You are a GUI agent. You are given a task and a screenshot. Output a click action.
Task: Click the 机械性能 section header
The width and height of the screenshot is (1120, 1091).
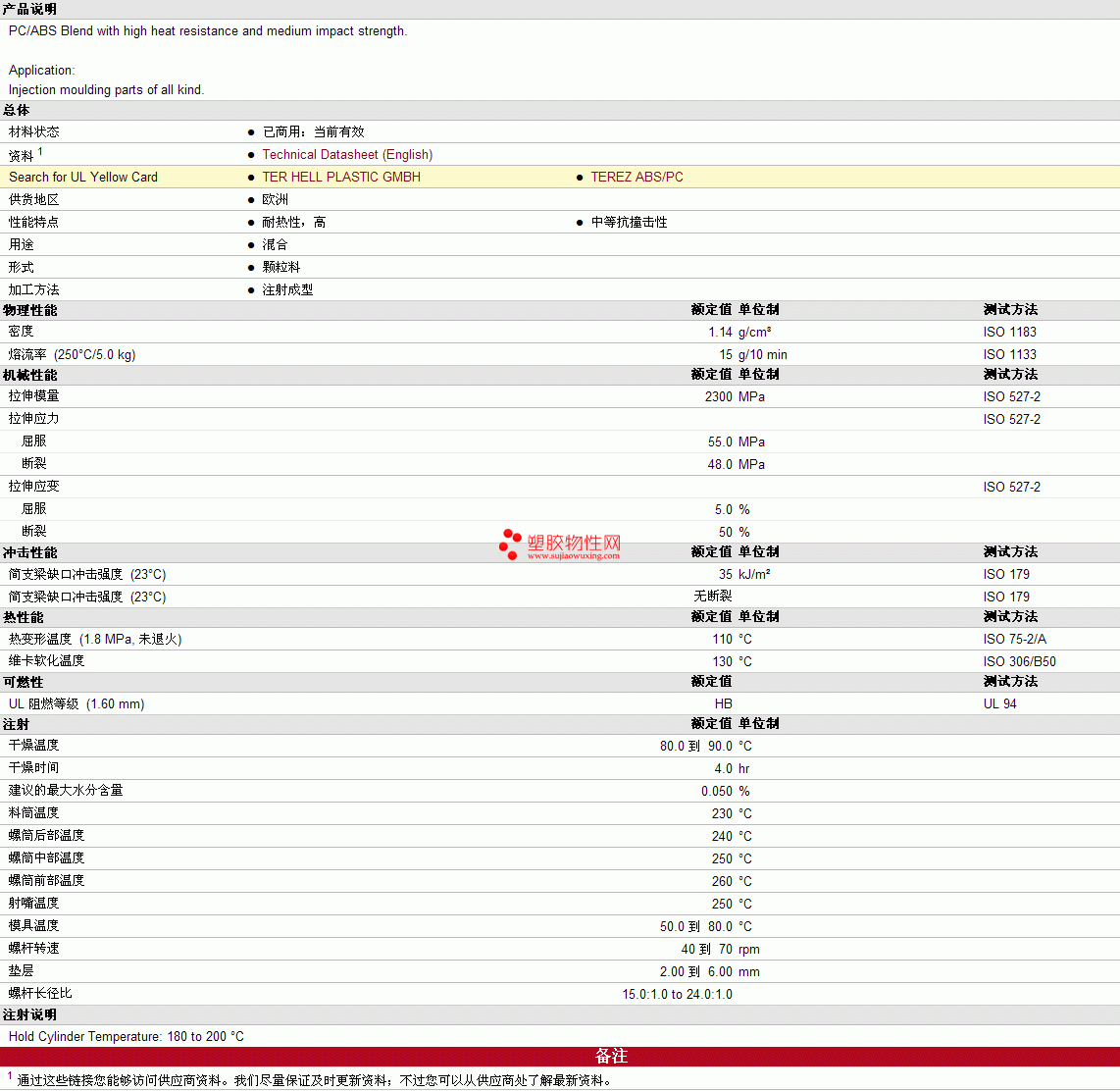point(30,375)
